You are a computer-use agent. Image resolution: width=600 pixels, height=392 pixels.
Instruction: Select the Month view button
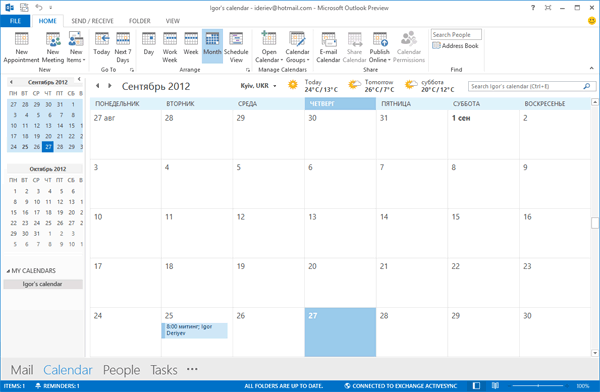pyautogui.click(x=212, y=46)
